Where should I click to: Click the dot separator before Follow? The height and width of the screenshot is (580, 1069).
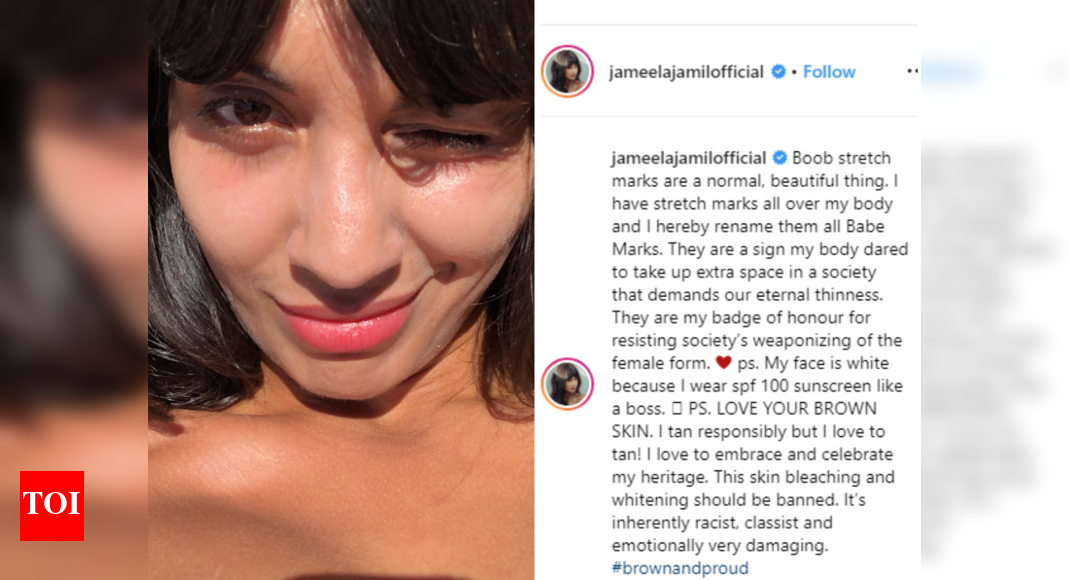click(794, 72)
